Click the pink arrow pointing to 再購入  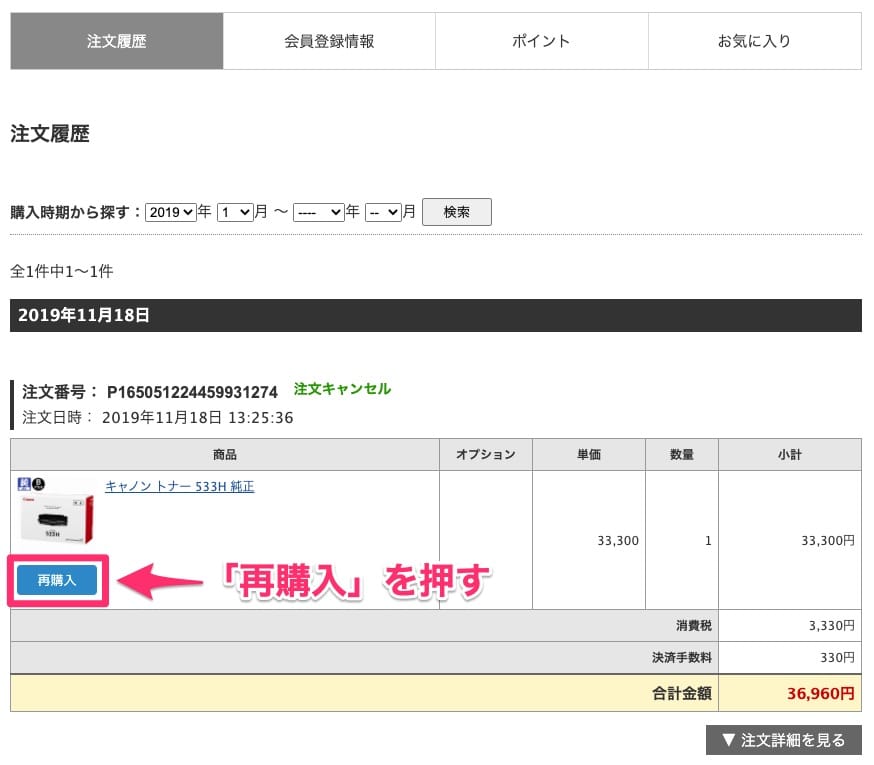click(160, 580)
